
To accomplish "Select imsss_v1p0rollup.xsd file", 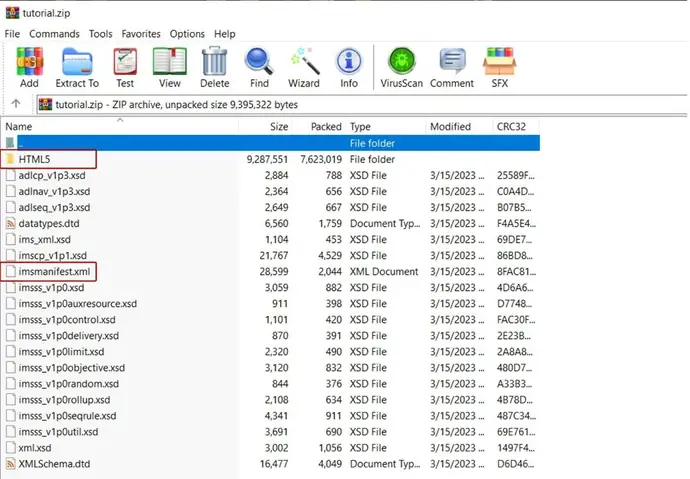I will [x=64, y=399].
